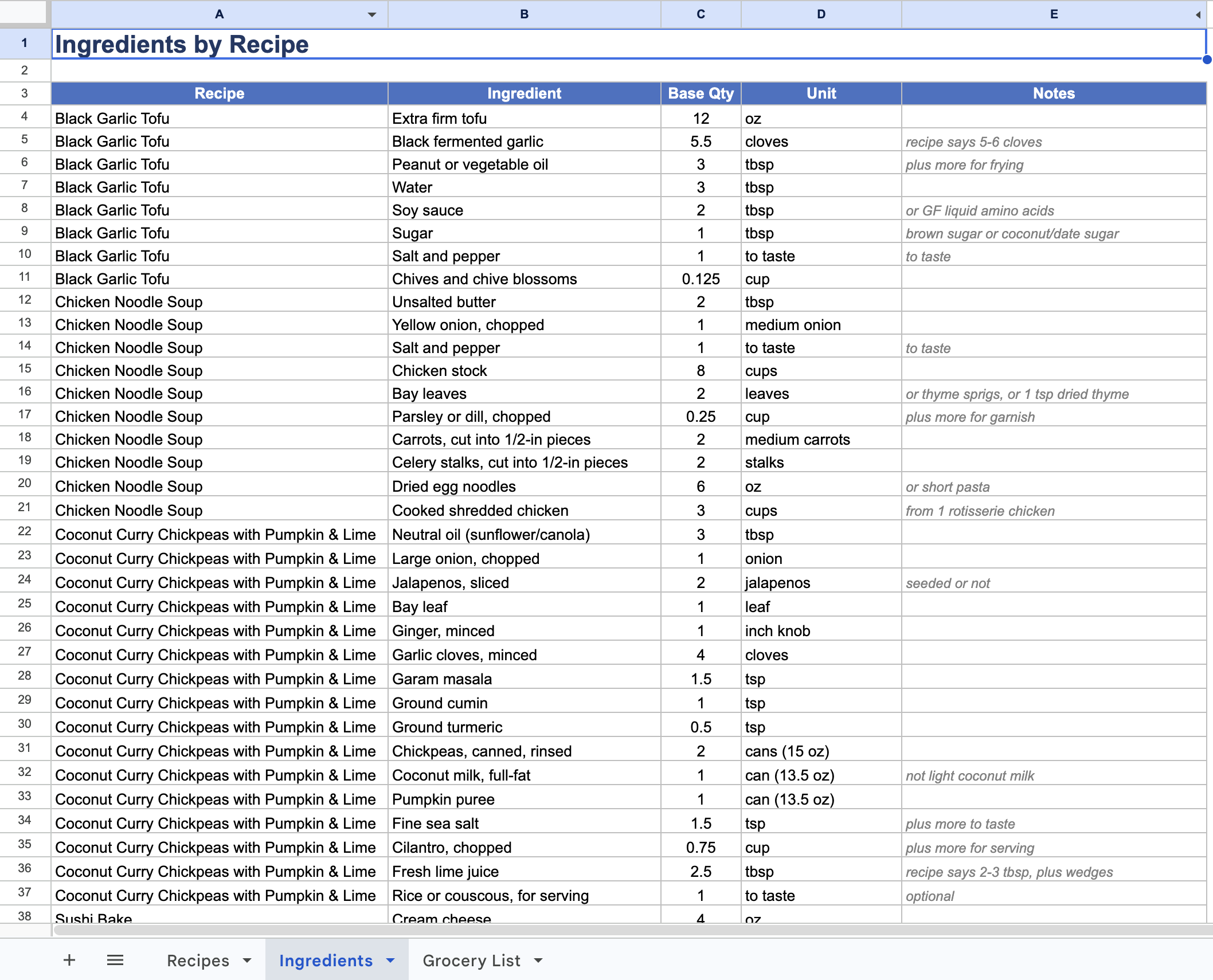The width and height of the screenshot is (1213, 980).
Task: Open the all sheets list icon
Action: (115, 960)
